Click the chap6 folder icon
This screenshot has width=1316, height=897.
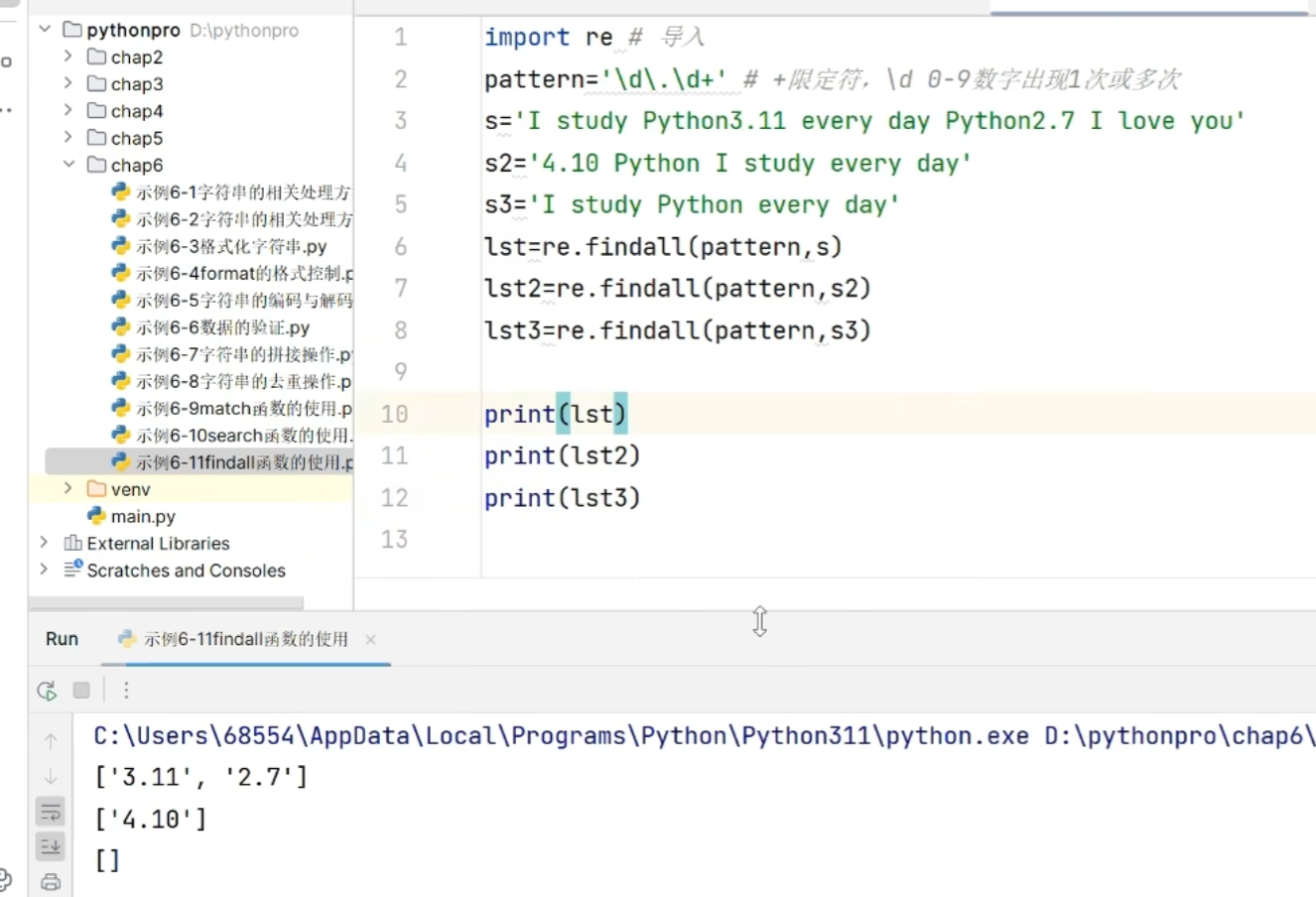tap(96, 164)
